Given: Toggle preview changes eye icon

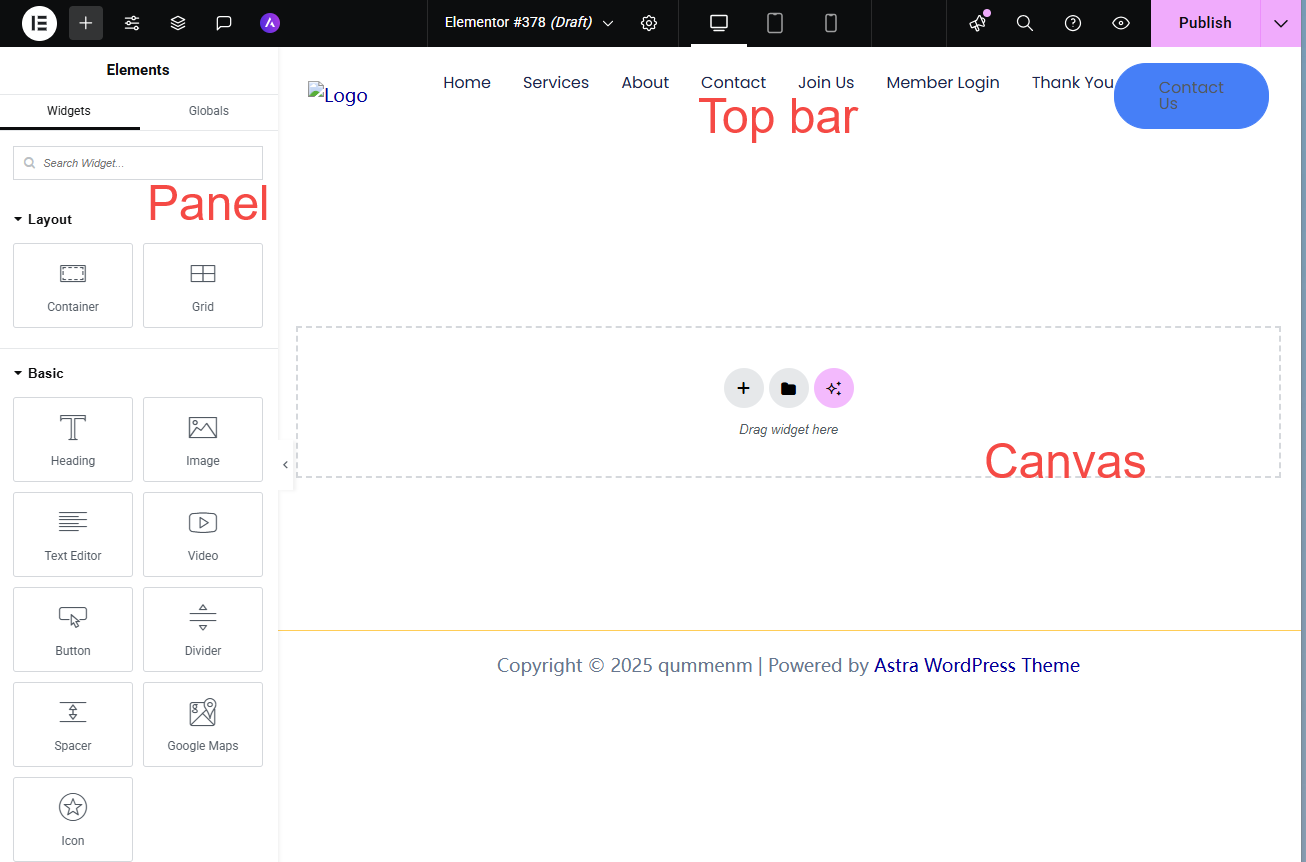Looking at the screenshot, I should pyautogui.click(x=1121, y=23).
